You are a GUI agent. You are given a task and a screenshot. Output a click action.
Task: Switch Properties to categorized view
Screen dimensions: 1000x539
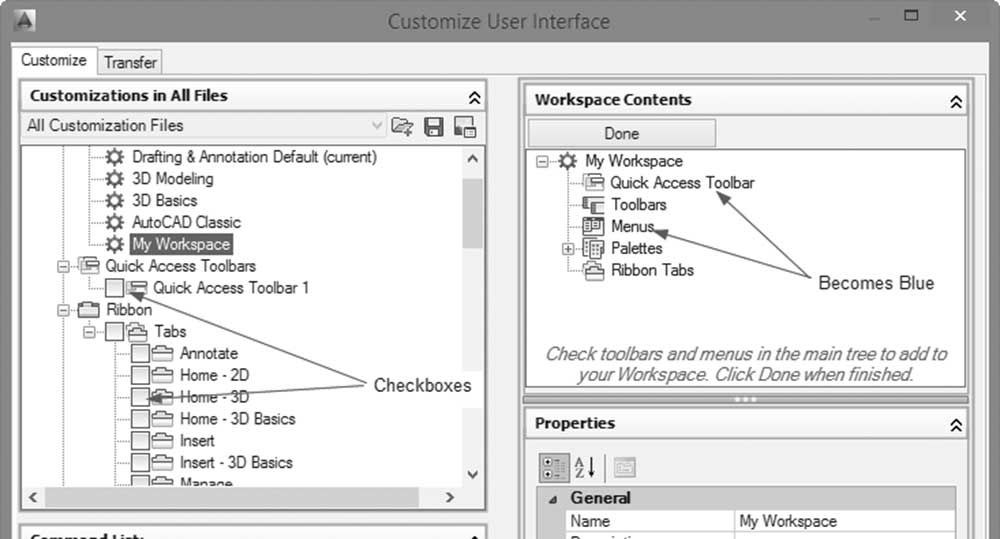click(554, 468)
